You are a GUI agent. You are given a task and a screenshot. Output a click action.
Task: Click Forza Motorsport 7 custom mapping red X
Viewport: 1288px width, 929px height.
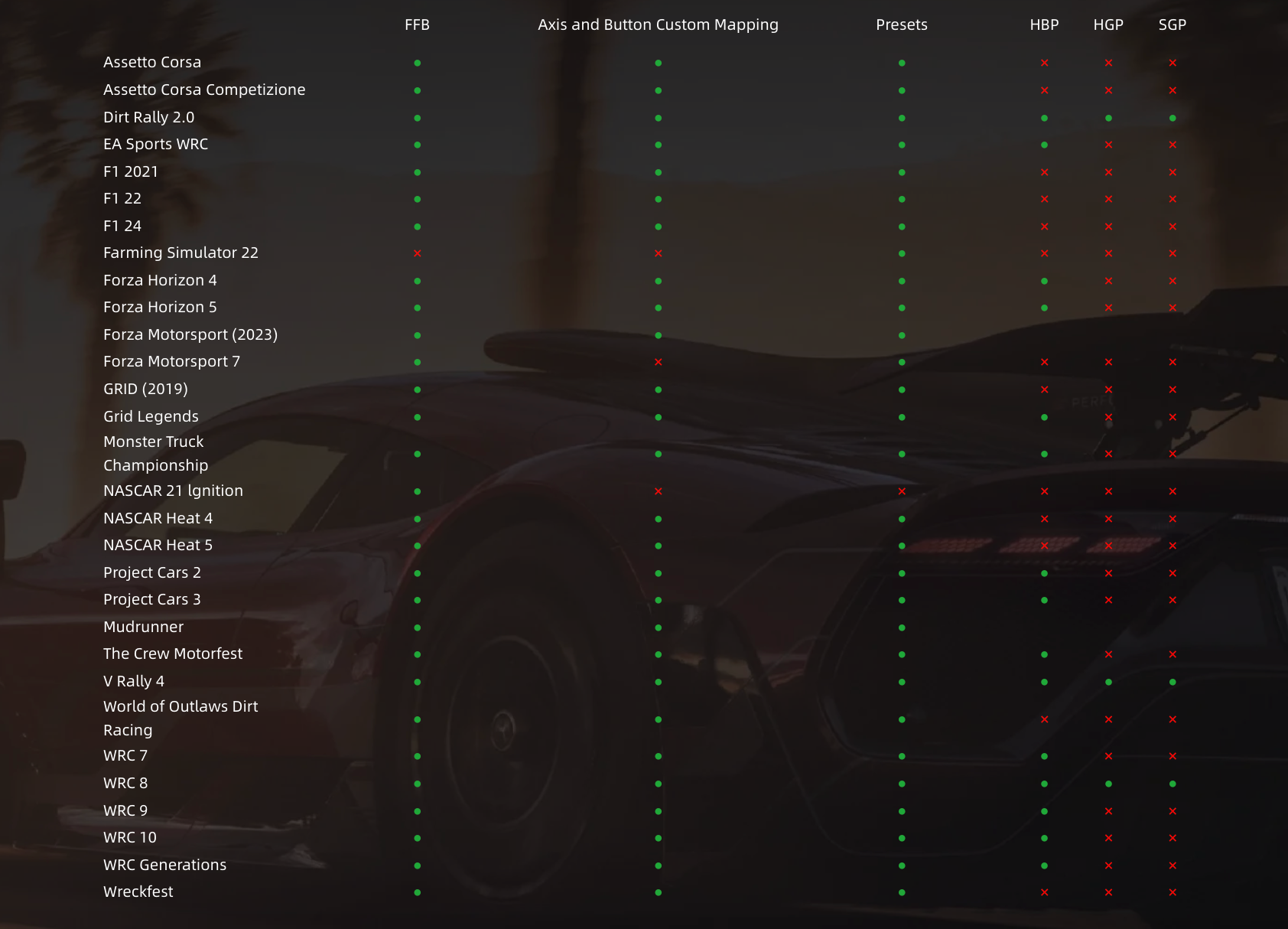(x=658, y=362)
